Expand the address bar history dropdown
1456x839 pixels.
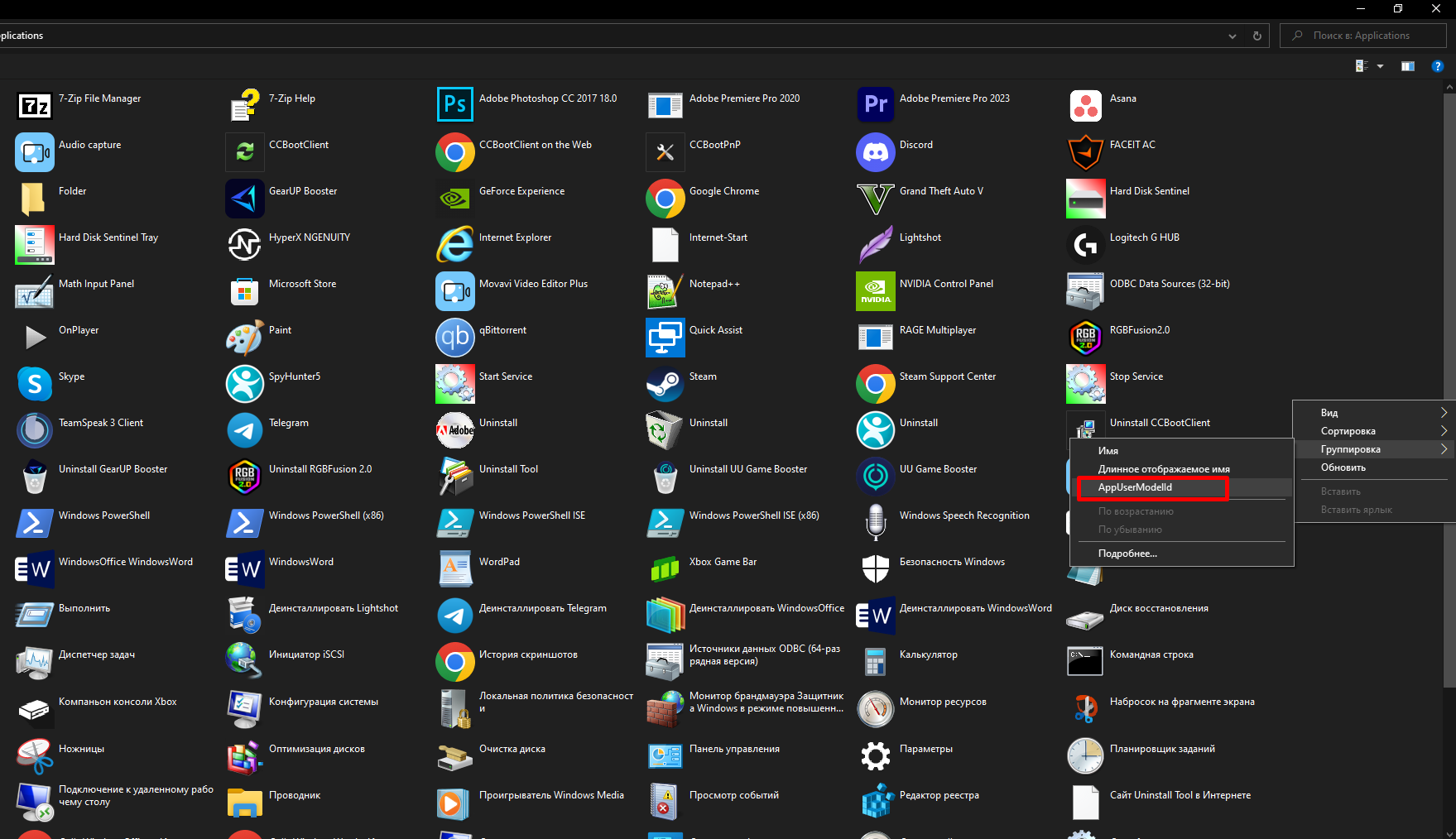pos(1232,36)
